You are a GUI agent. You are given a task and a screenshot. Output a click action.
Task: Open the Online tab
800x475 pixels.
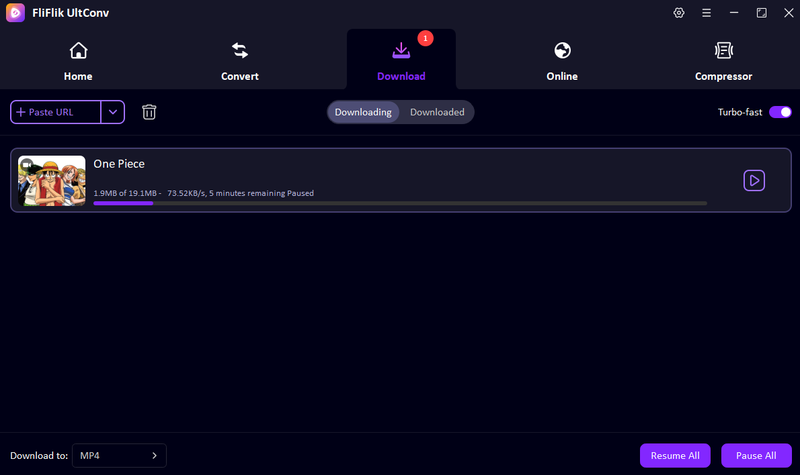[x=562, y=61]
